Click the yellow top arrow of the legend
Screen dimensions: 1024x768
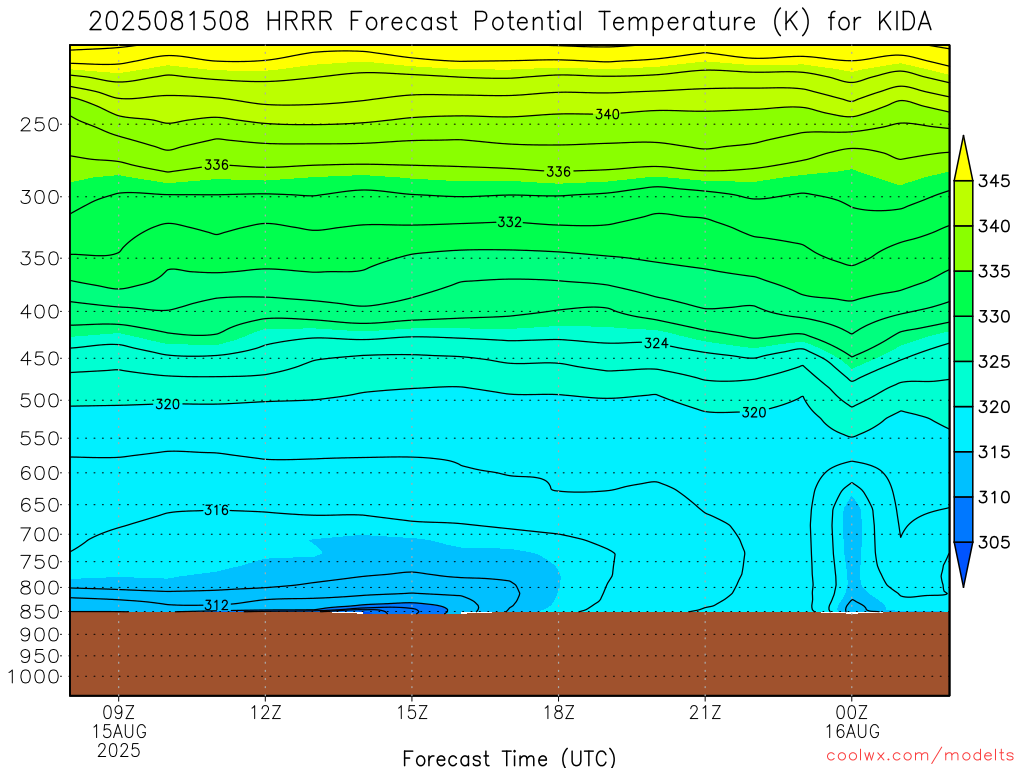coord(963,160)
